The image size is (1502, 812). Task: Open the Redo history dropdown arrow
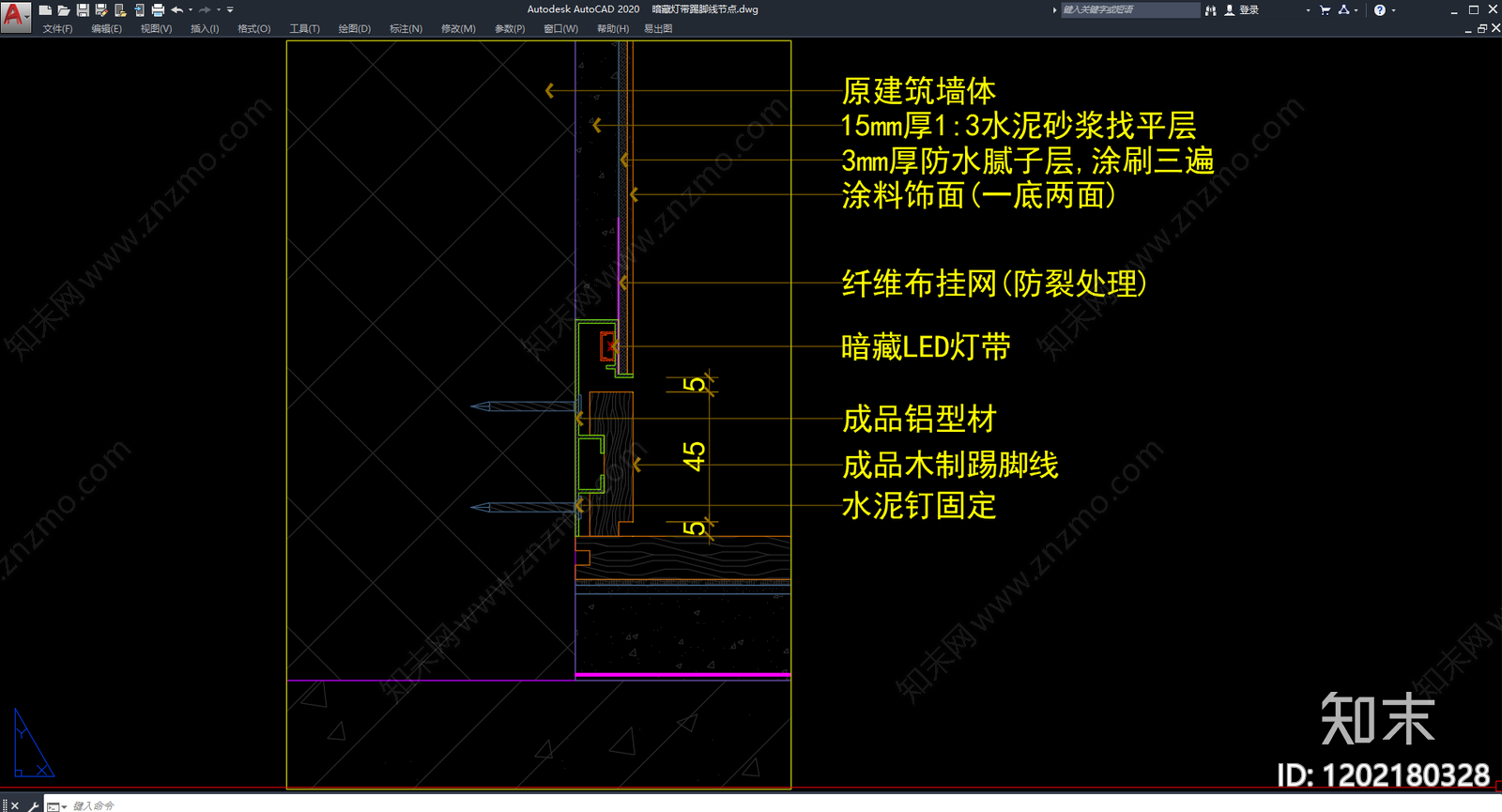[219, 10]
